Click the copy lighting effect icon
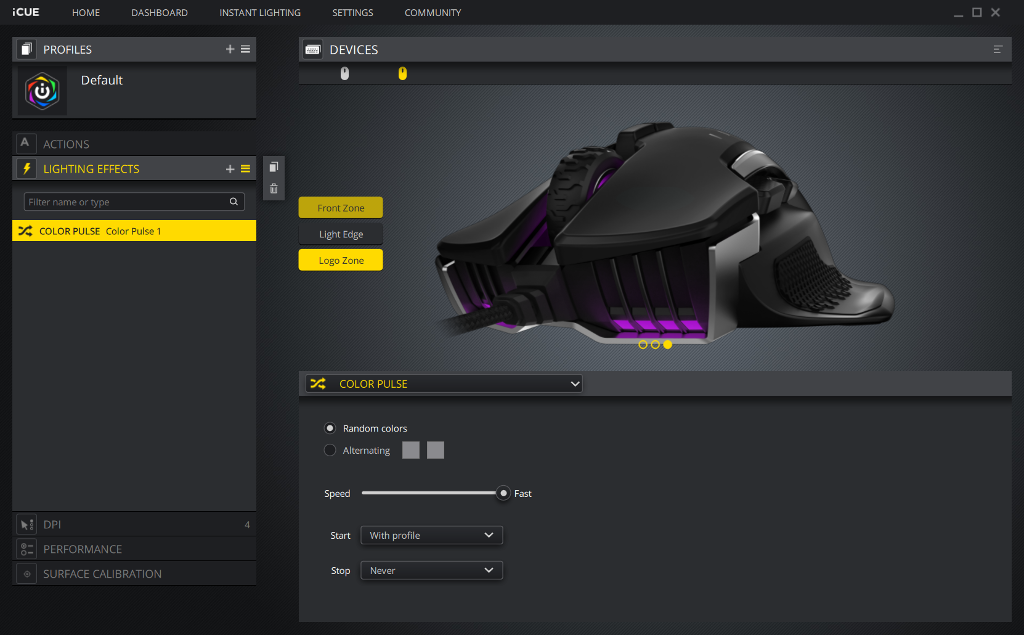Screen dimensions: 1024x635 [x=274, y=166]
